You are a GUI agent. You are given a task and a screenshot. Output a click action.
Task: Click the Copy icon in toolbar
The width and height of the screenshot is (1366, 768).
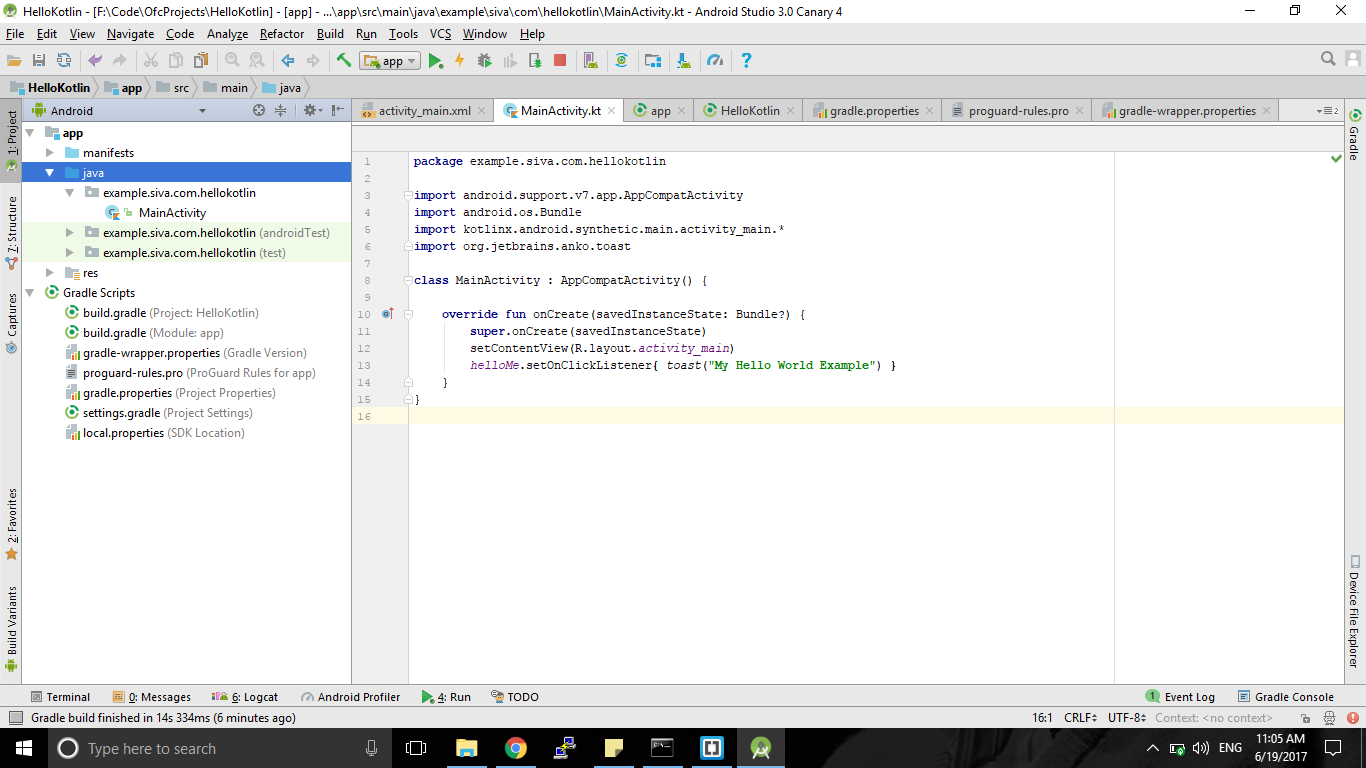(x=175, y=60)
